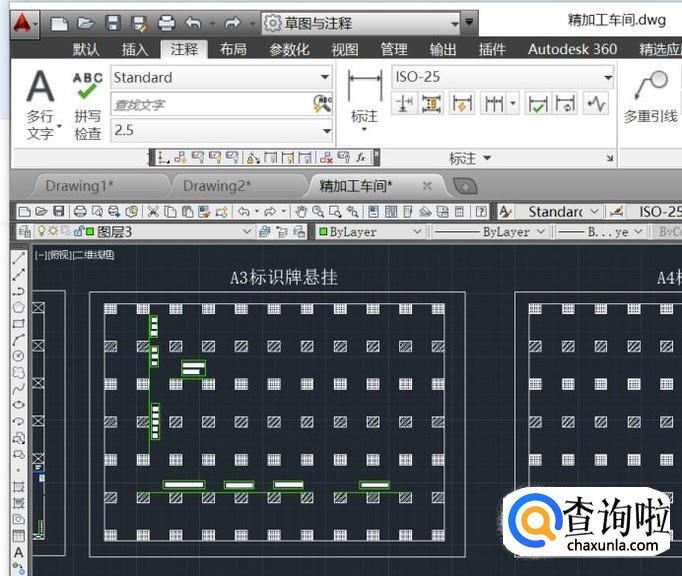Open the 草图与注释 workspace dropdown

pos(361,23)
